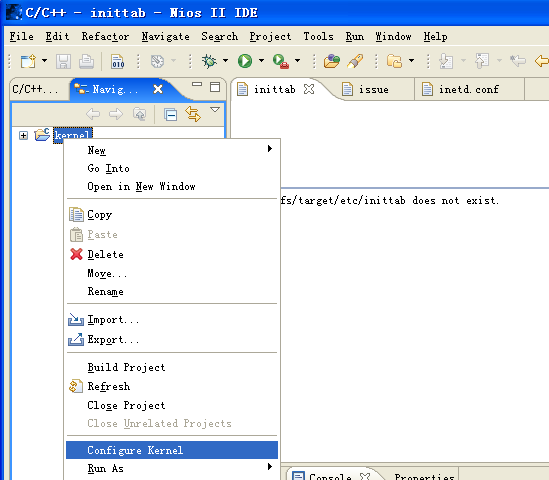This screenshot has width=549, height=480.
Task: Open the Project menu
Action: pyautogui.click(x=270, y=36)
